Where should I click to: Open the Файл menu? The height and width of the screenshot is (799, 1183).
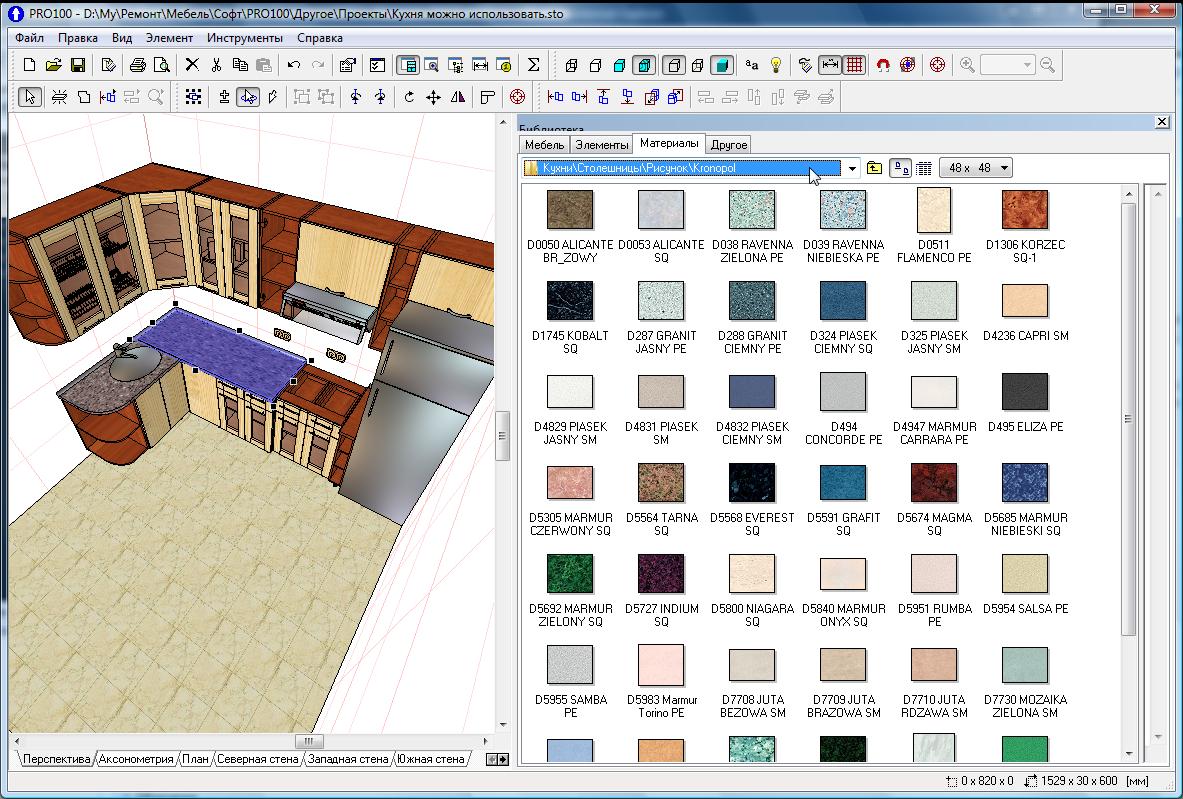(29, 38)
